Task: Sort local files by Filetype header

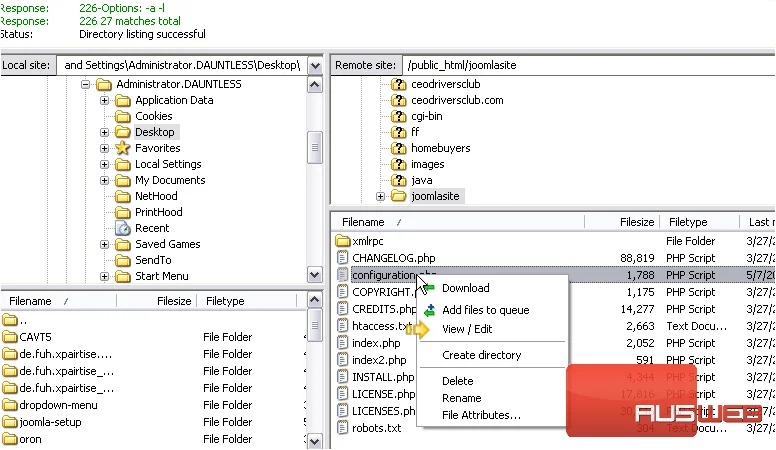Action: coord(246,301)
